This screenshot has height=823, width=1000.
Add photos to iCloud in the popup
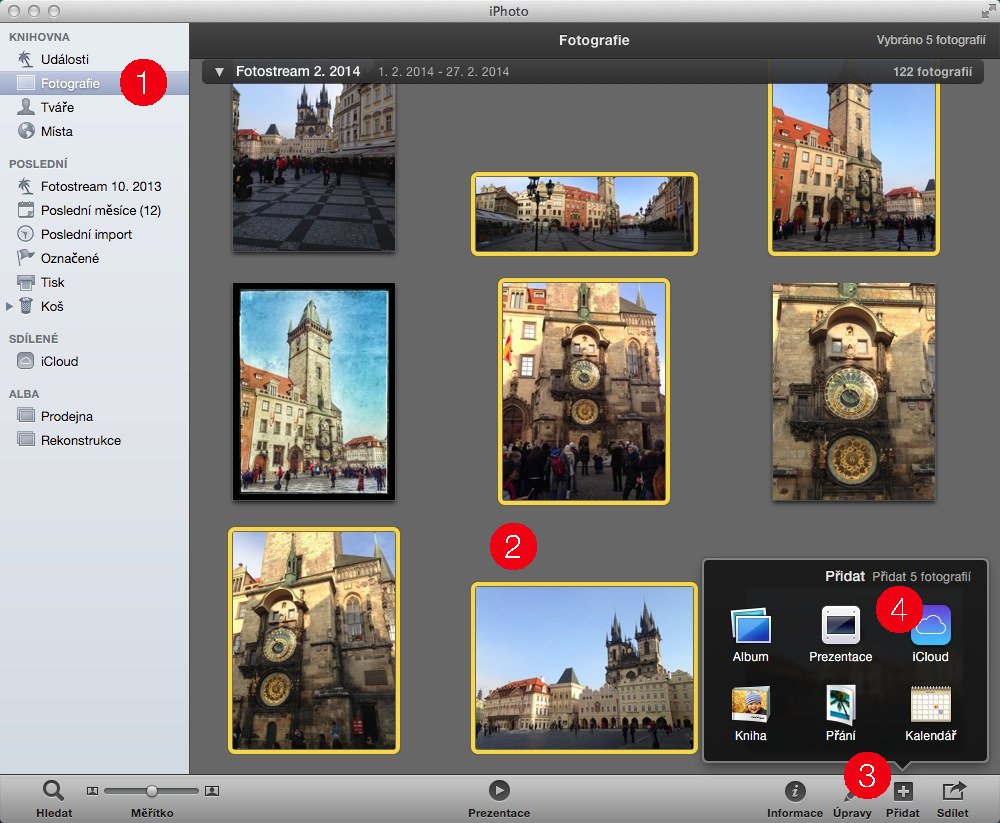point(930,626)
